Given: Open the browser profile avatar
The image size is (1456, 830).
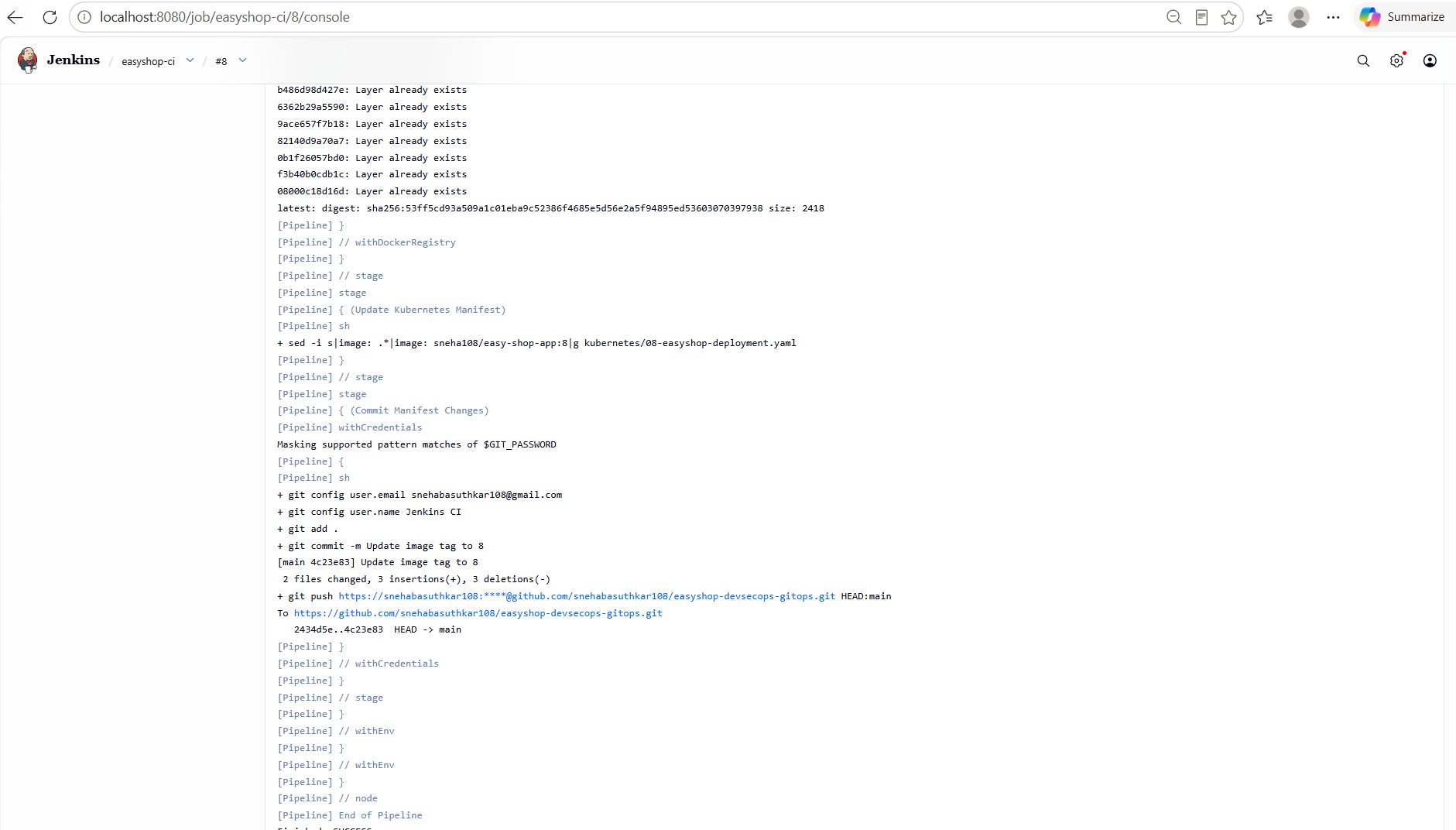Looking at the screenshot, I should (1299, 17).
